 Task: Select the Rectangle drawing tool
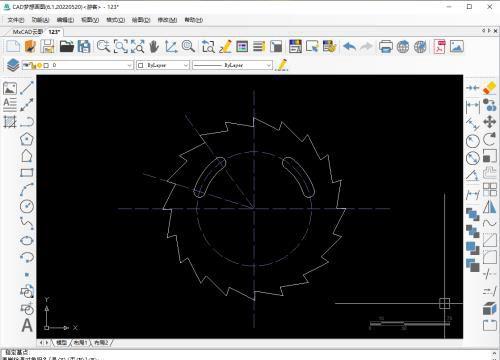(x=27, y=172)
